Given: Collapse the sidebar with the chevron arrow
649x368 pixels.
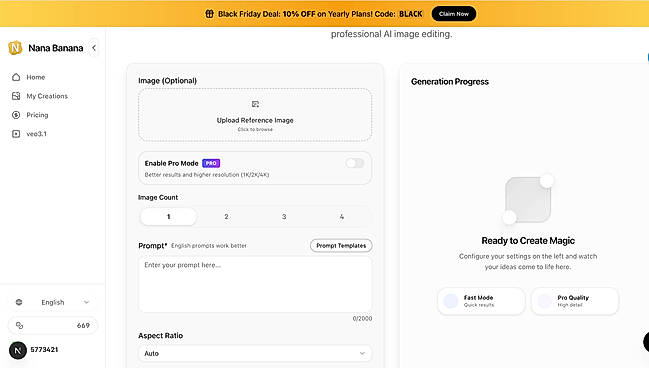Looking at the screenshot, I should point(94,48).
